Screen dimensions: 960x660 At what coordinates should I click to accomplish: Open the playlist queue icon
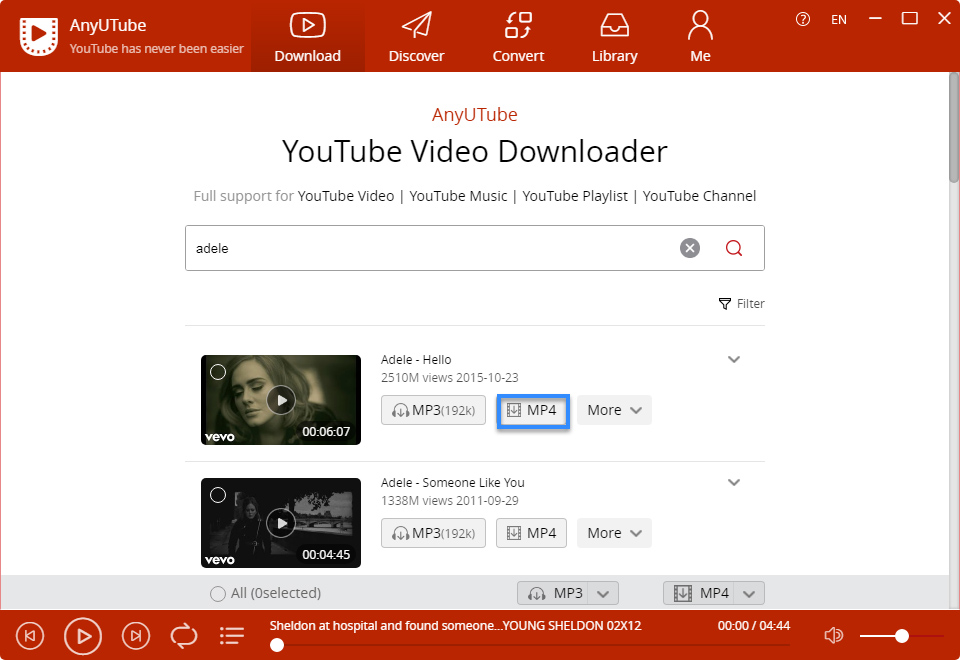pos(231,636)
